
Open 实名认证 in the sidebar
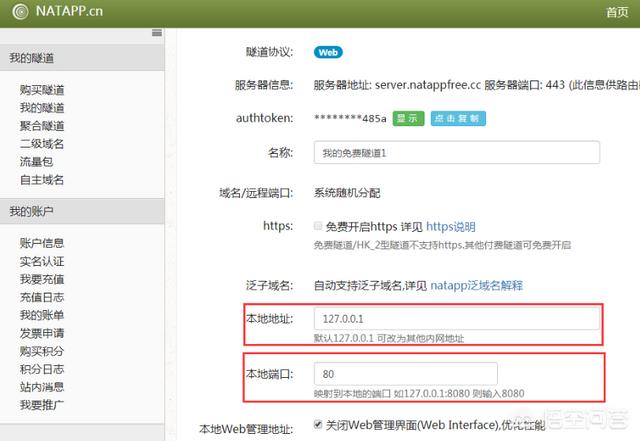pos(42,261)
